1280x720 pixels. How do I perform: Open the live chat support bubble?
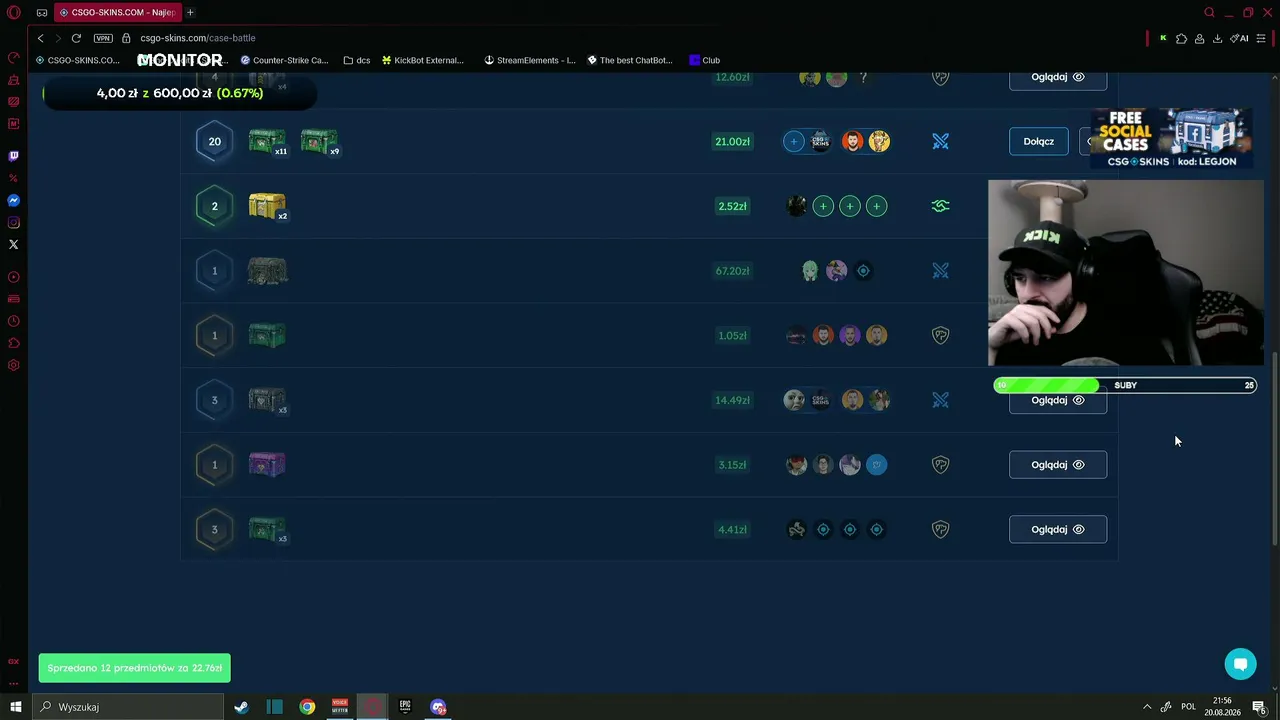pos(1240,664)
